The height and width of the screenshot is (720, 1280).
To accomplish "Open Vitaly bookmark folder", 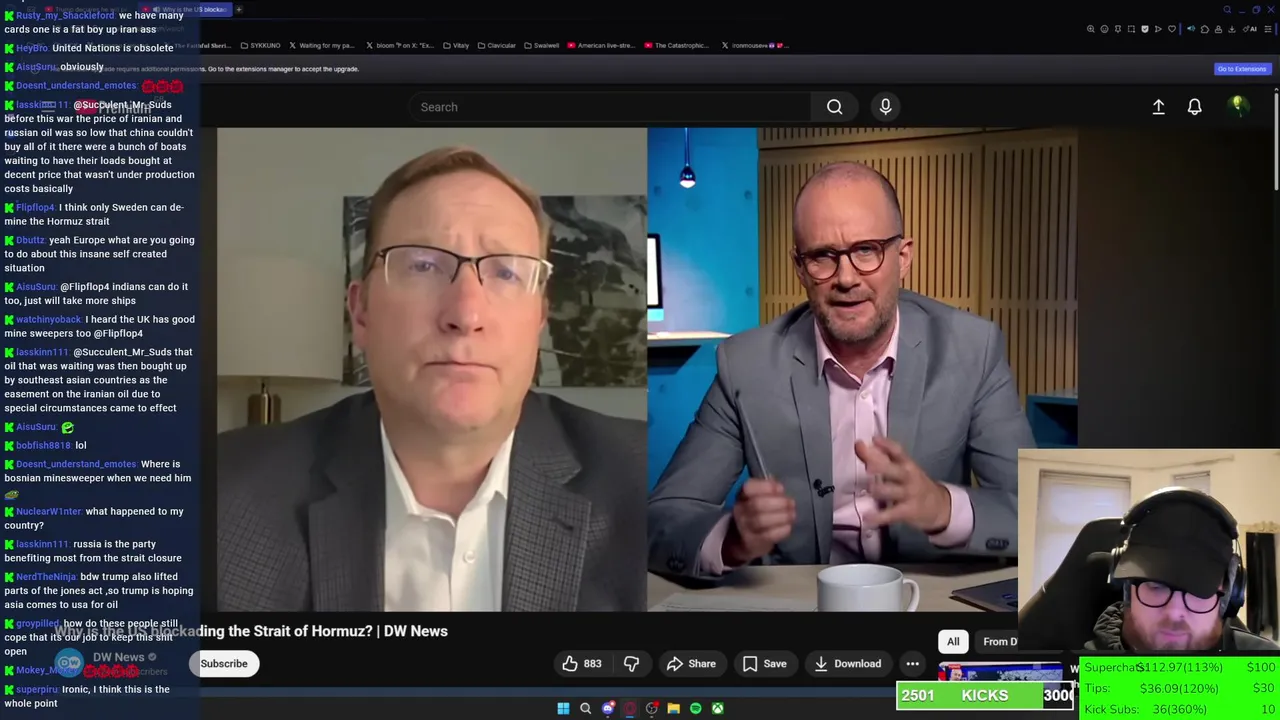I will coord(456,45).
